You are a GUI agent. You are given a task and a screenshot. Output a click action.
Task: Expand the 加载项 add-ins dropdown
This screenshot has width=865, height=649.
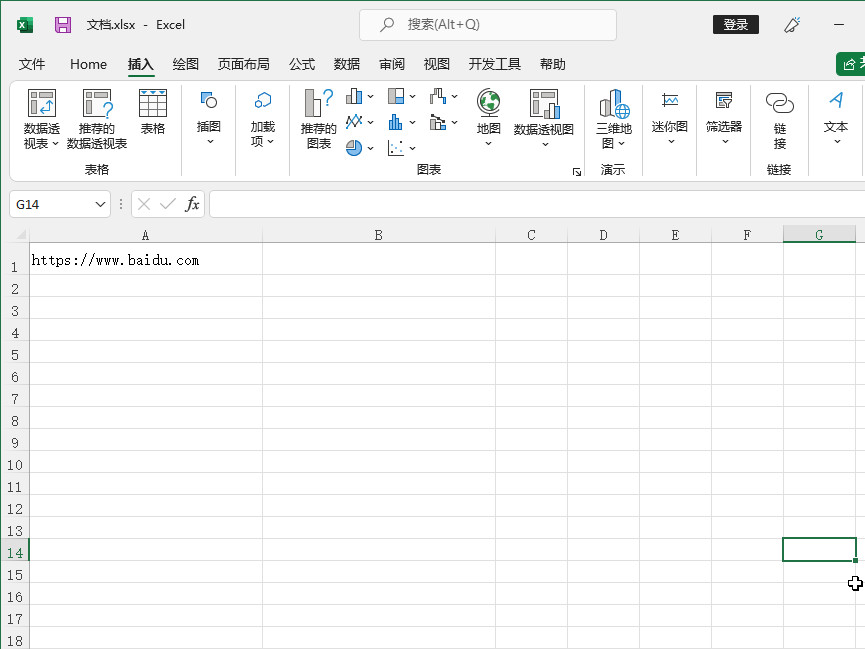click(270, 142)
